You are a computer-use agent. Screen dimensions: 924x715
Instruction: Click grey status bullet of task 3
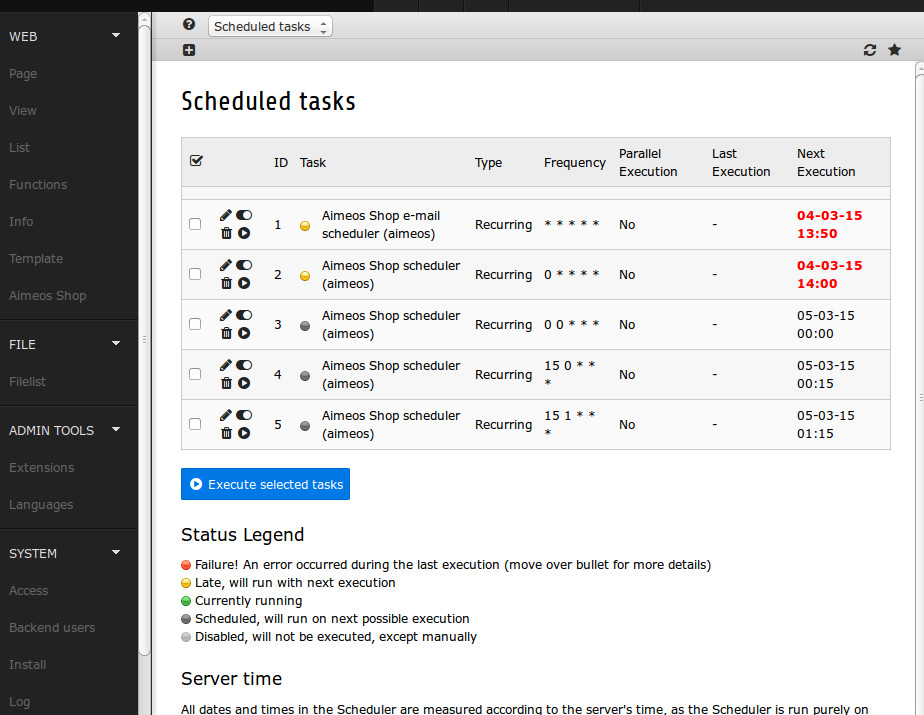pyautogui.click(x=305, y=326)
